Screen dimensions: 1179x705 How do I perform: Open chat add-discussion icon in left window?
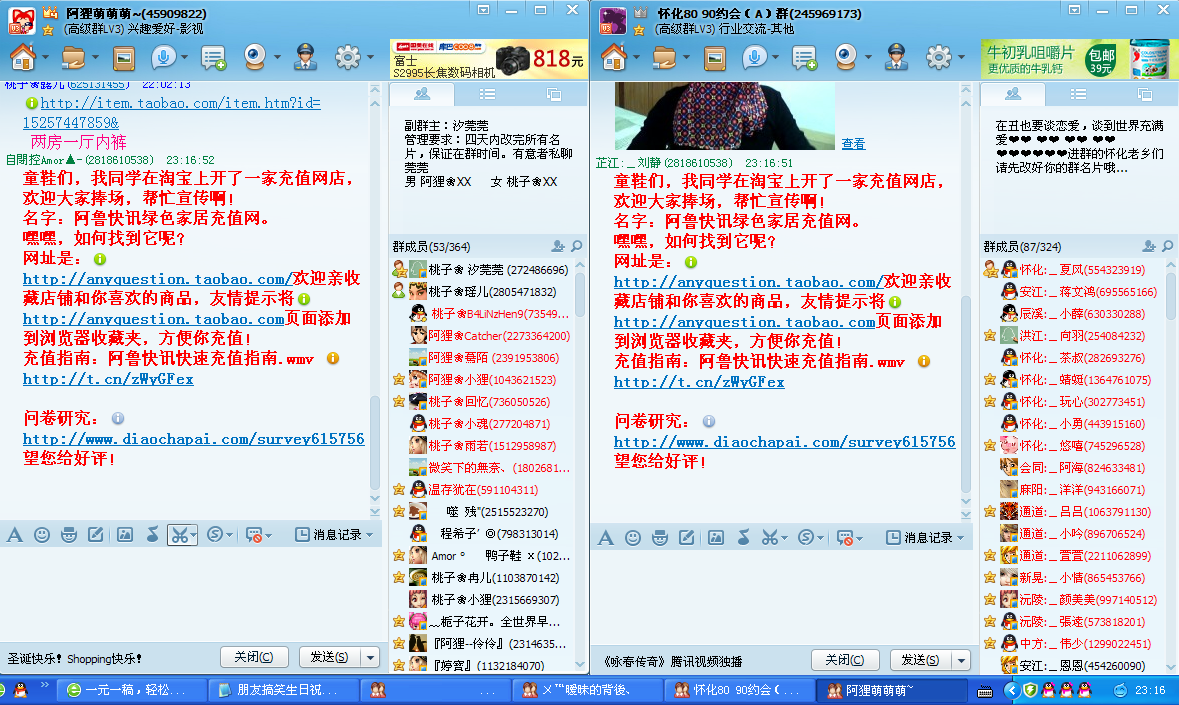(214, 58)
